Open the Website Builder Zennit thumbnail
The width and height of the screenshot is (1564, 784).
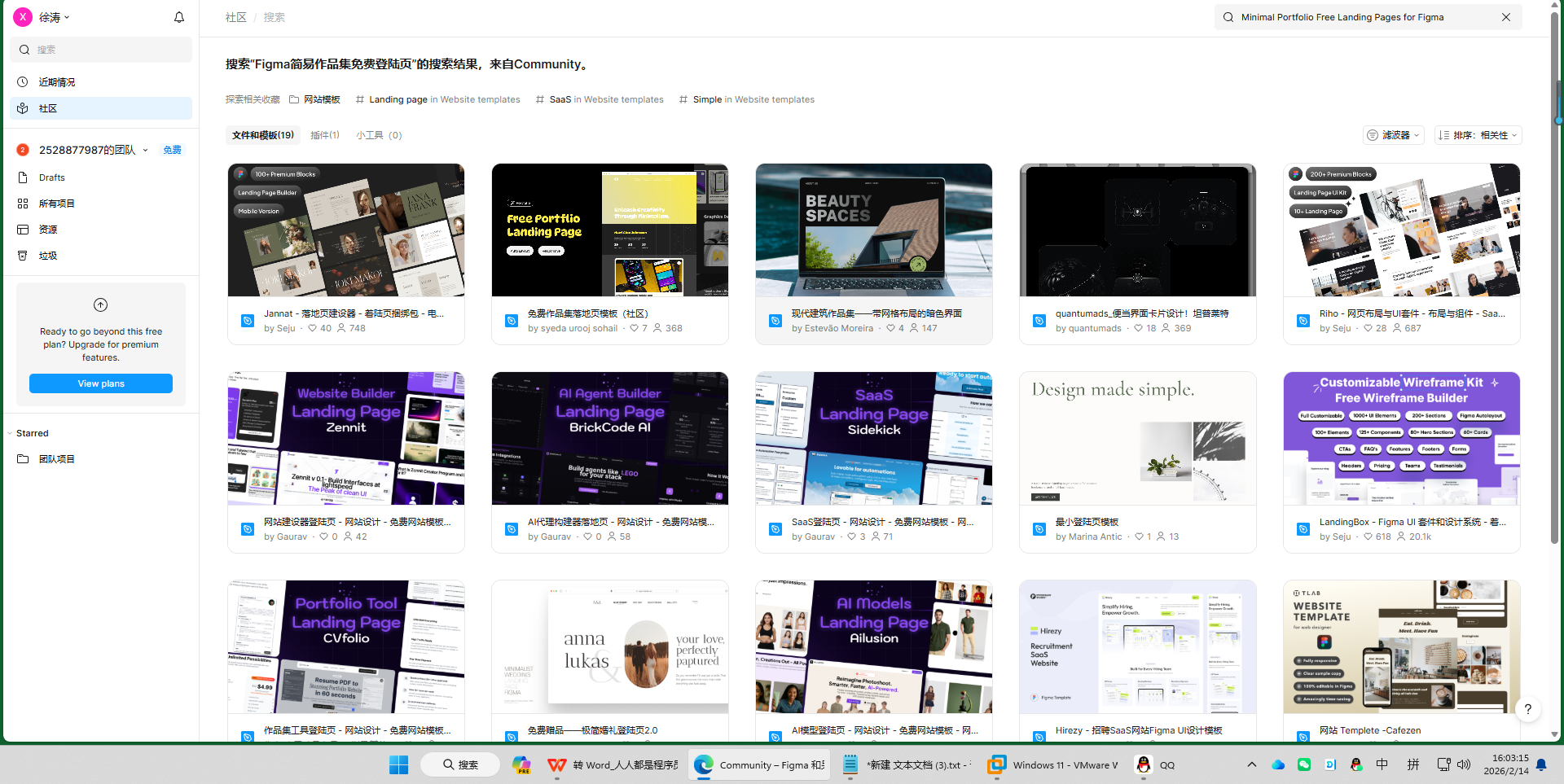346,438
